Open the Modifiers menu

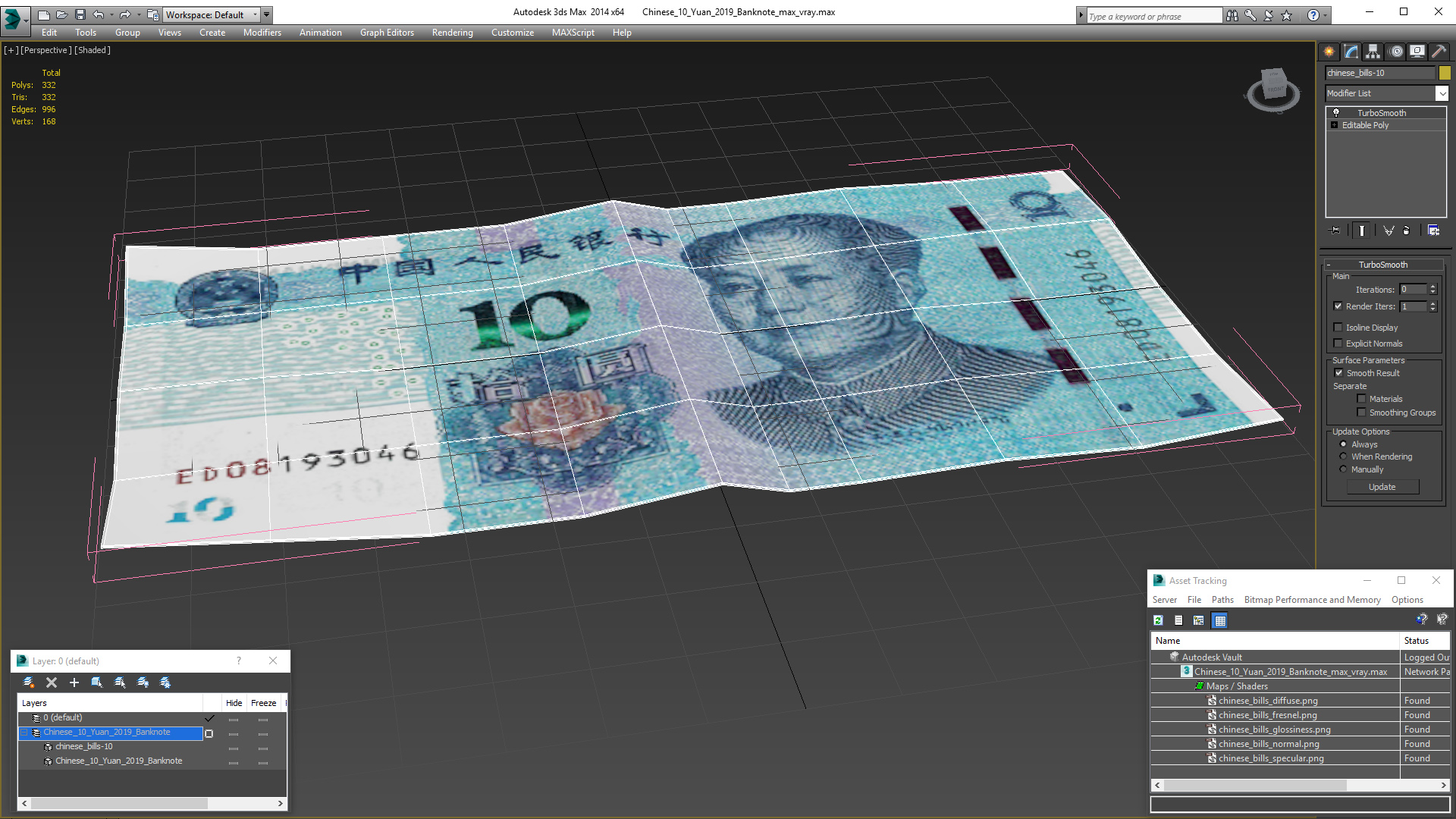(x=262, y=33)
